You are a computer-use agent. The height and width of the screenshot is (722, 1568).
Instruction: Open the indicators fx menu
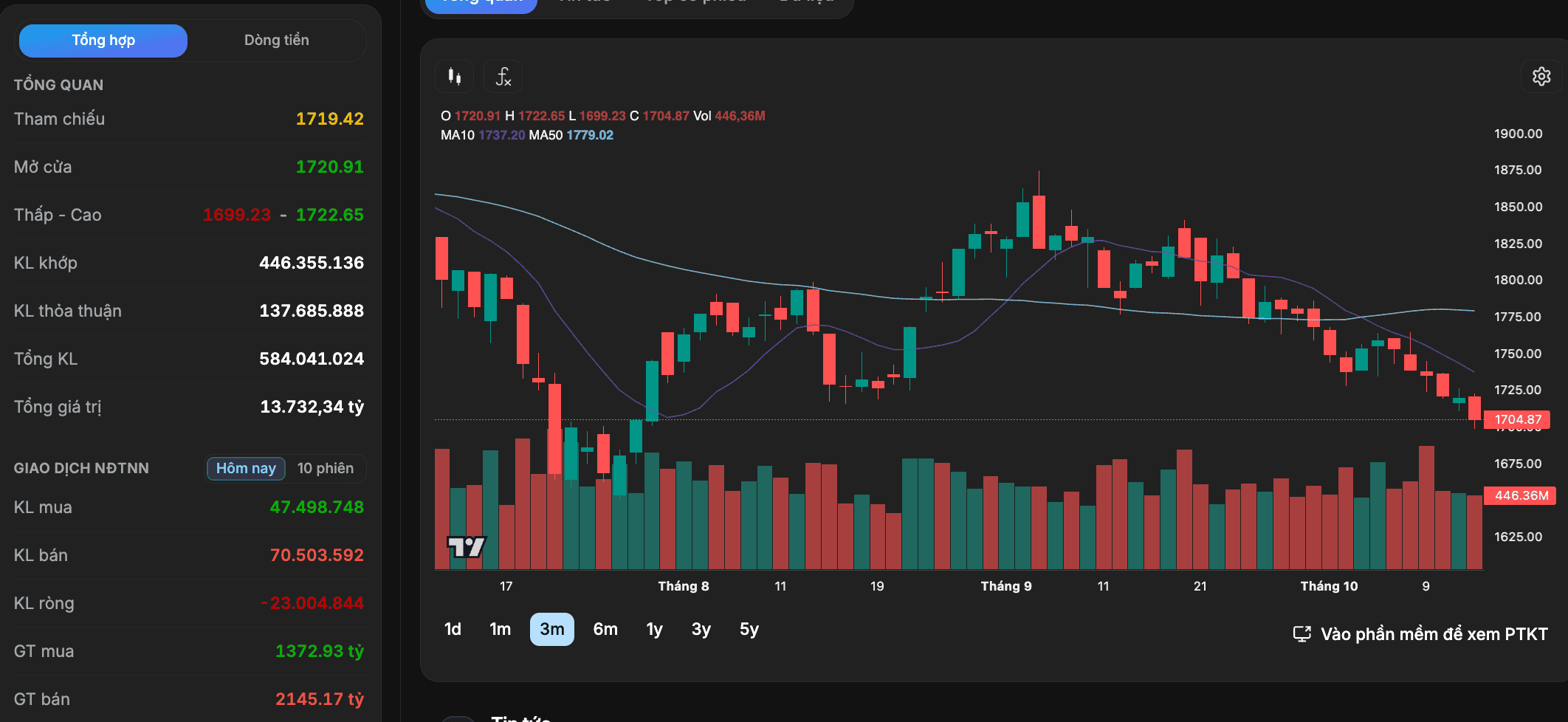tap(503, 76)
